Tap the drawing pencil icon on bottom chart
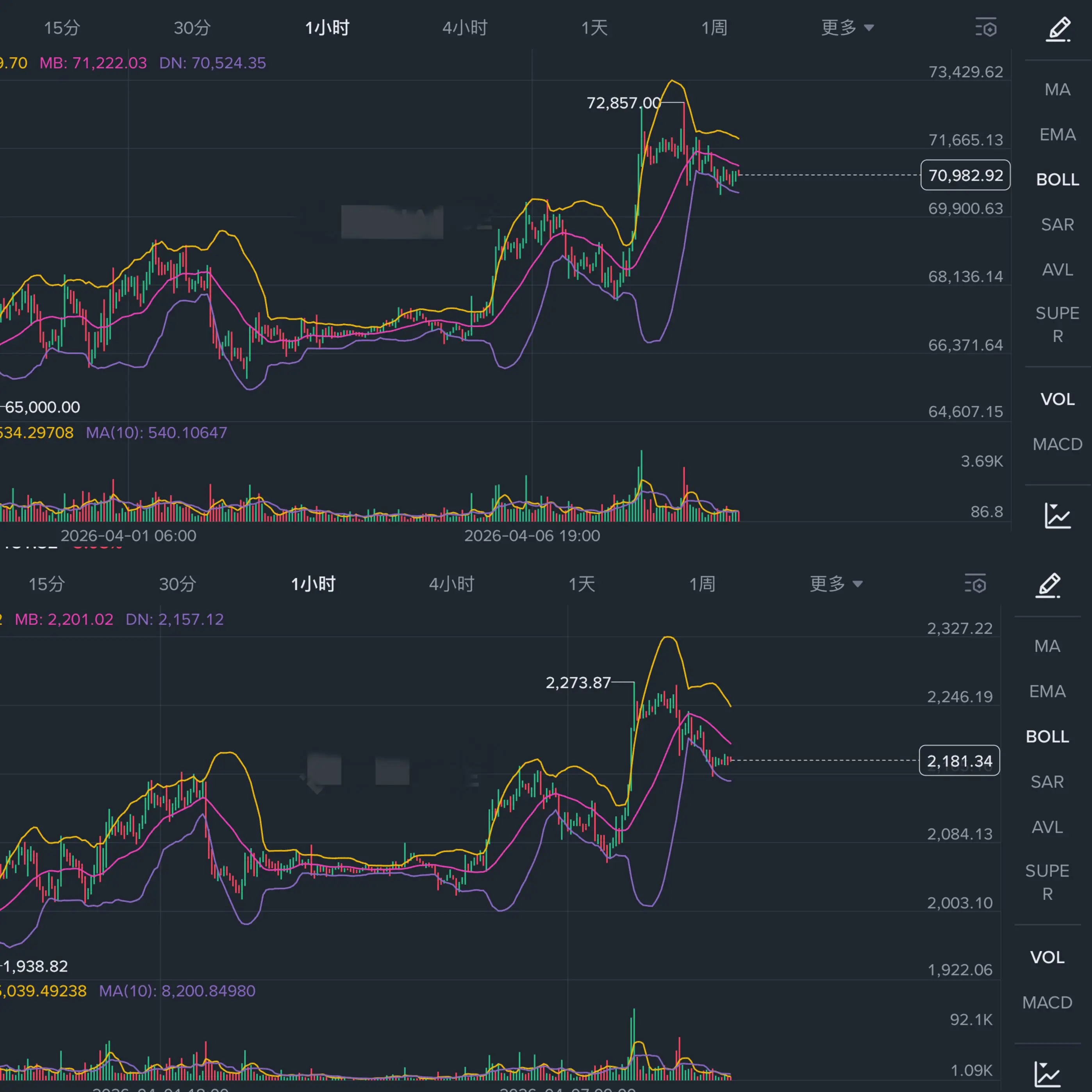The width and height of the screenshot is (1092, 1092). click(1047, 585)
